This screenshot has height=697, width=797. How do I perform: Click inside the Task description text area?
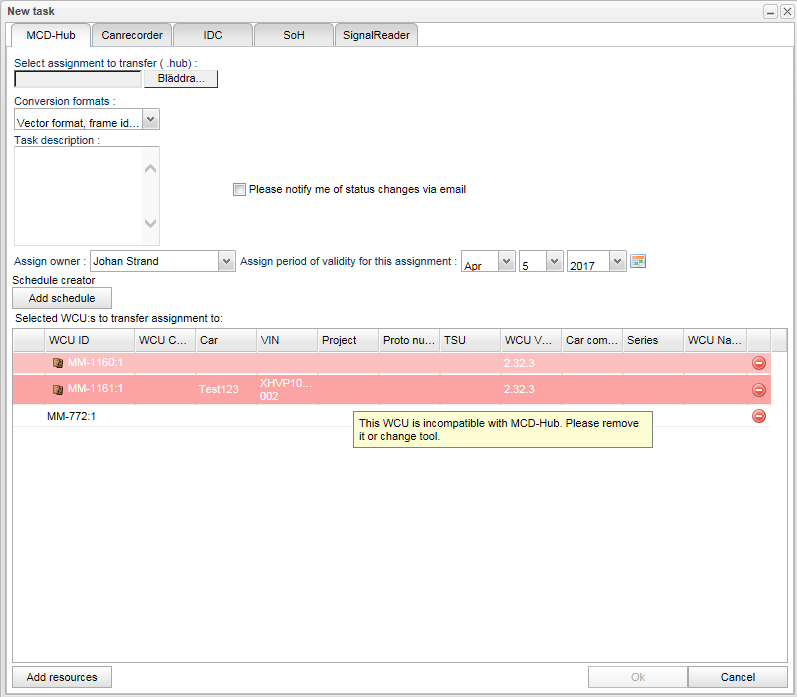click(78, 195)
